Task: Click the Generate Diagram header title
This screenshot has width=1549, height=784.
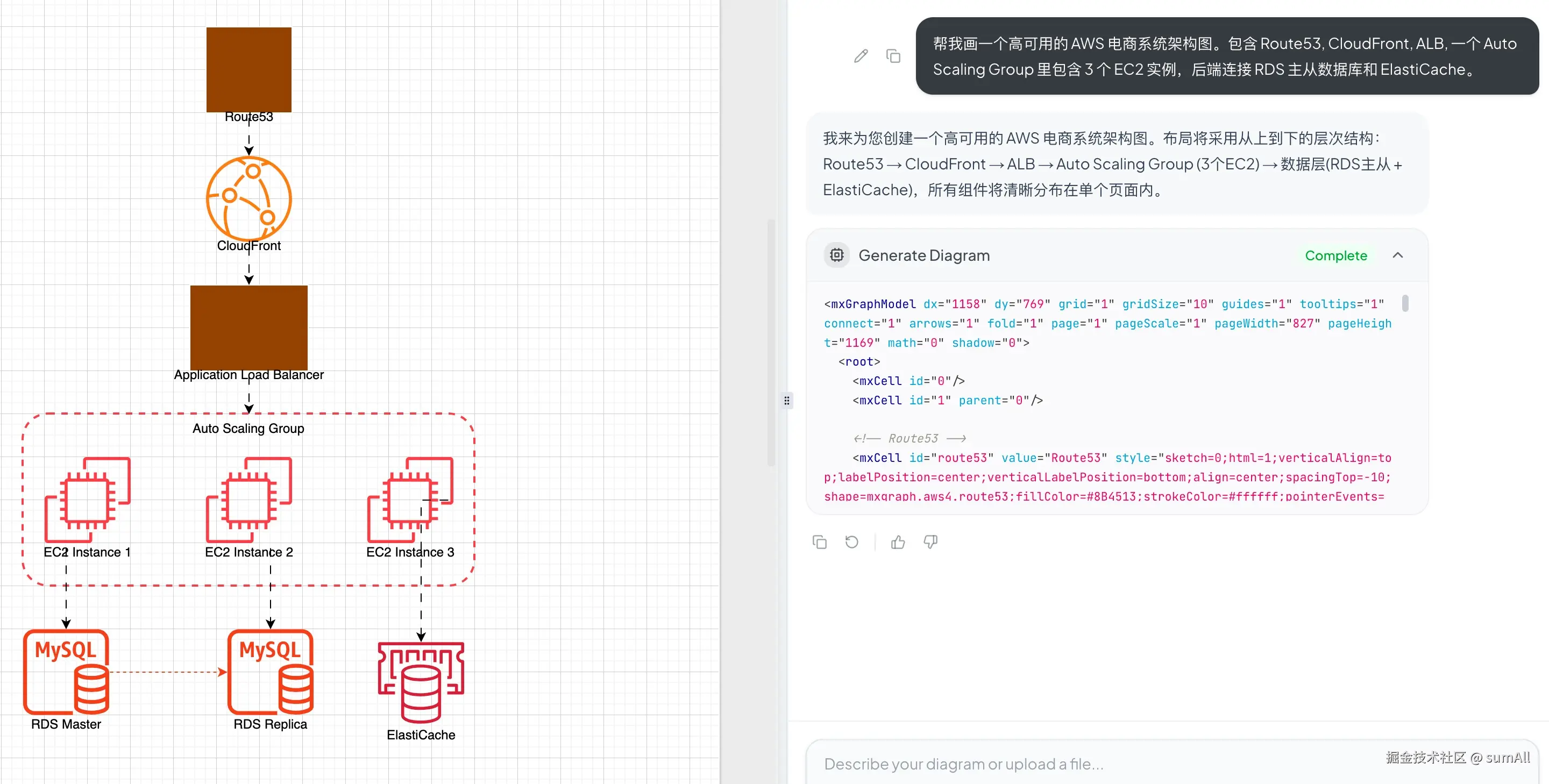Action: coord(923,255)
